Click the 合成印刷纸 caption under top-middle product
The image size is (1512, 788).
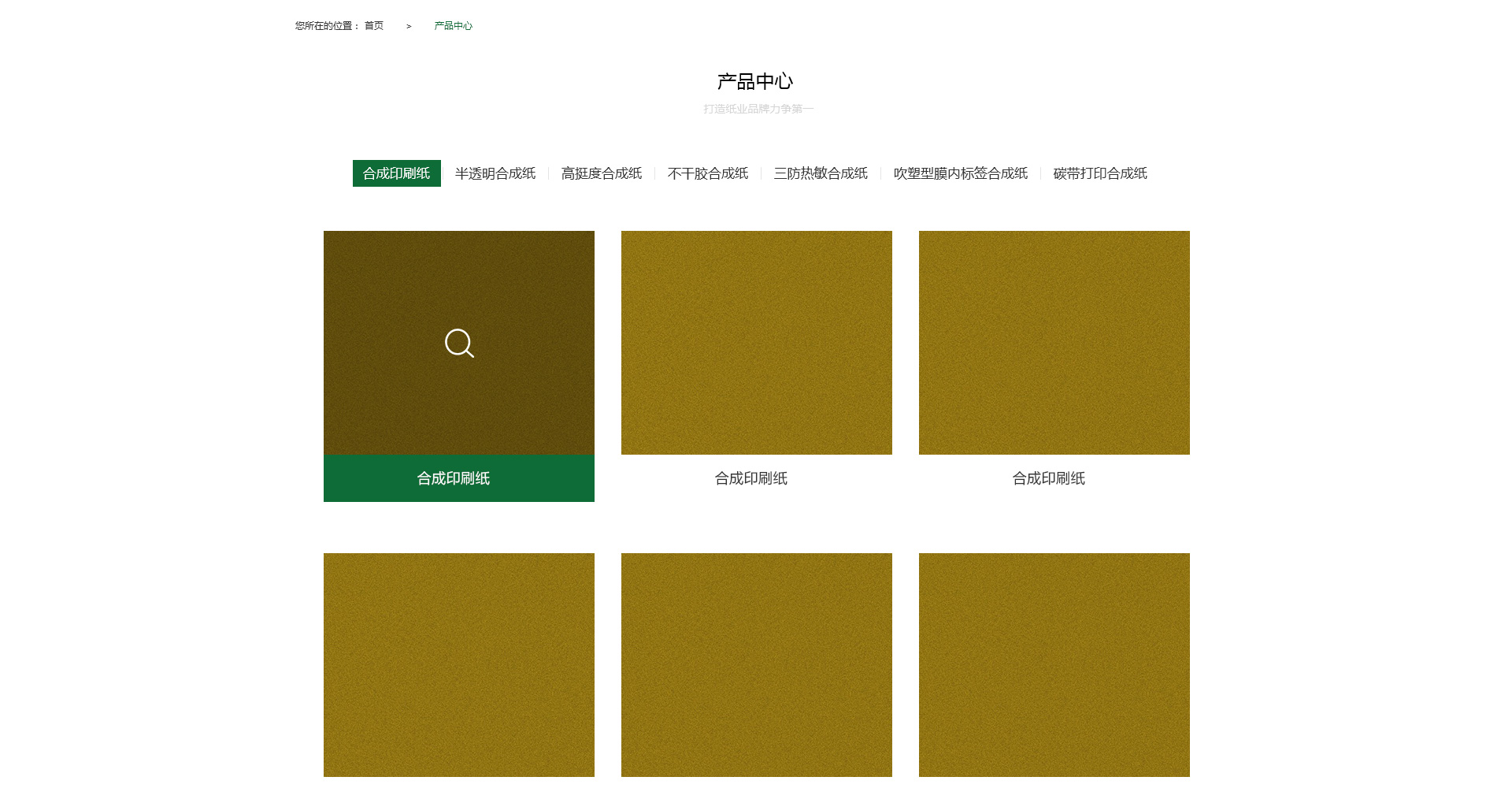pyautogui.click(x=750, y=478)
